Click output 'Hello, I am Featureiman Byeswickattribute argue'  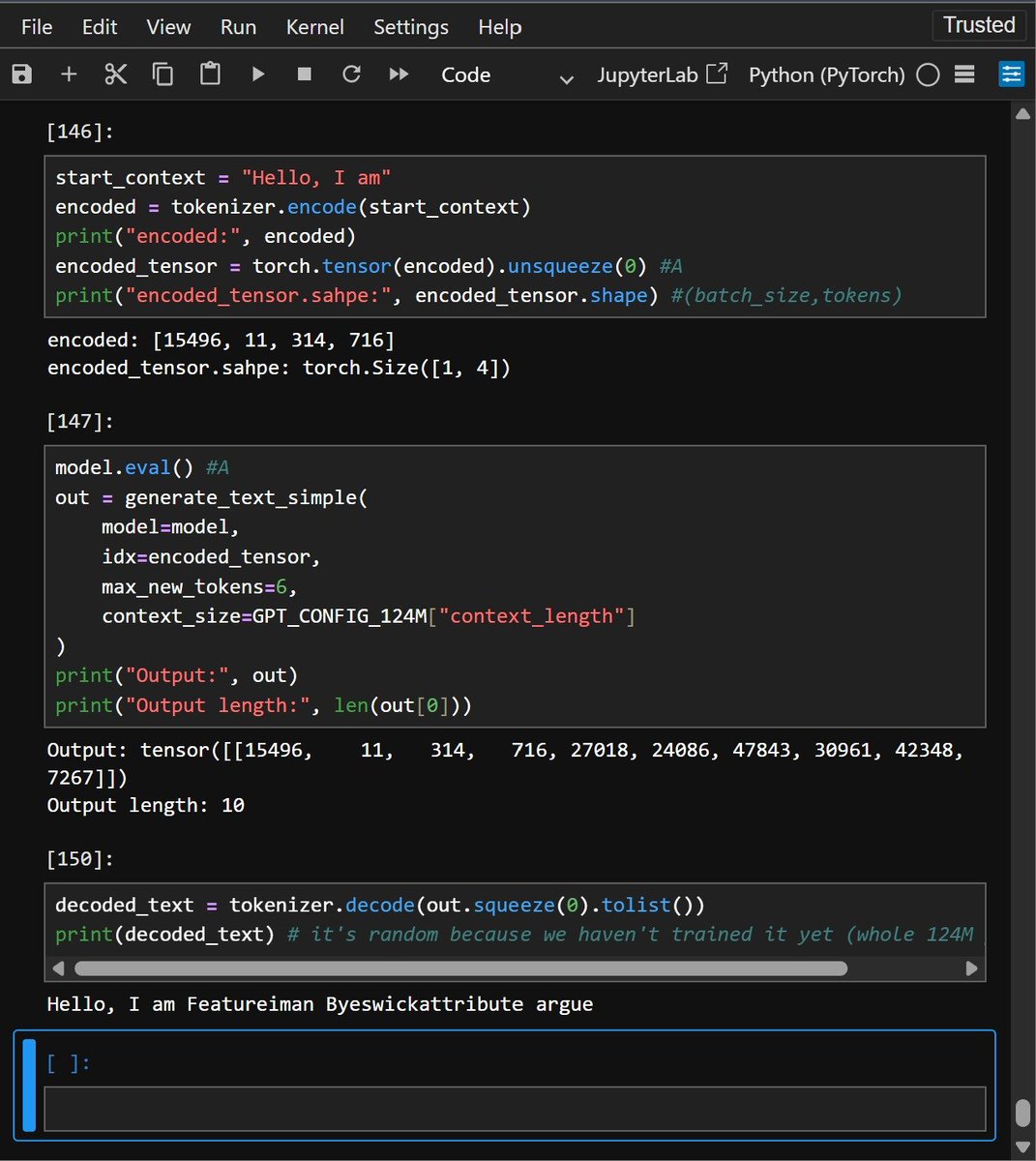coord(320,1004)
